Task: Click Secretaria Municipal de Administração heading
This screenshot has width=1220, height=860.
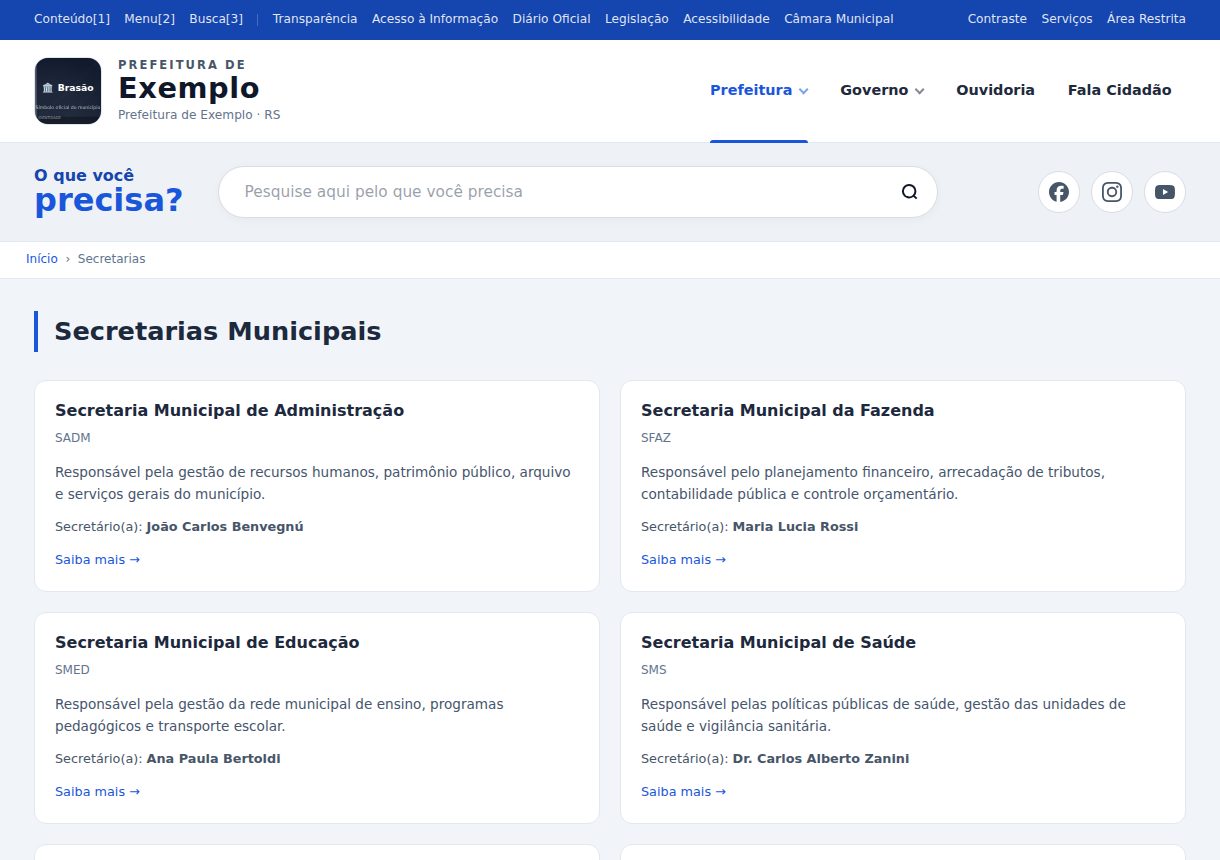Action: pyautogui.click(x=229, y=410)
